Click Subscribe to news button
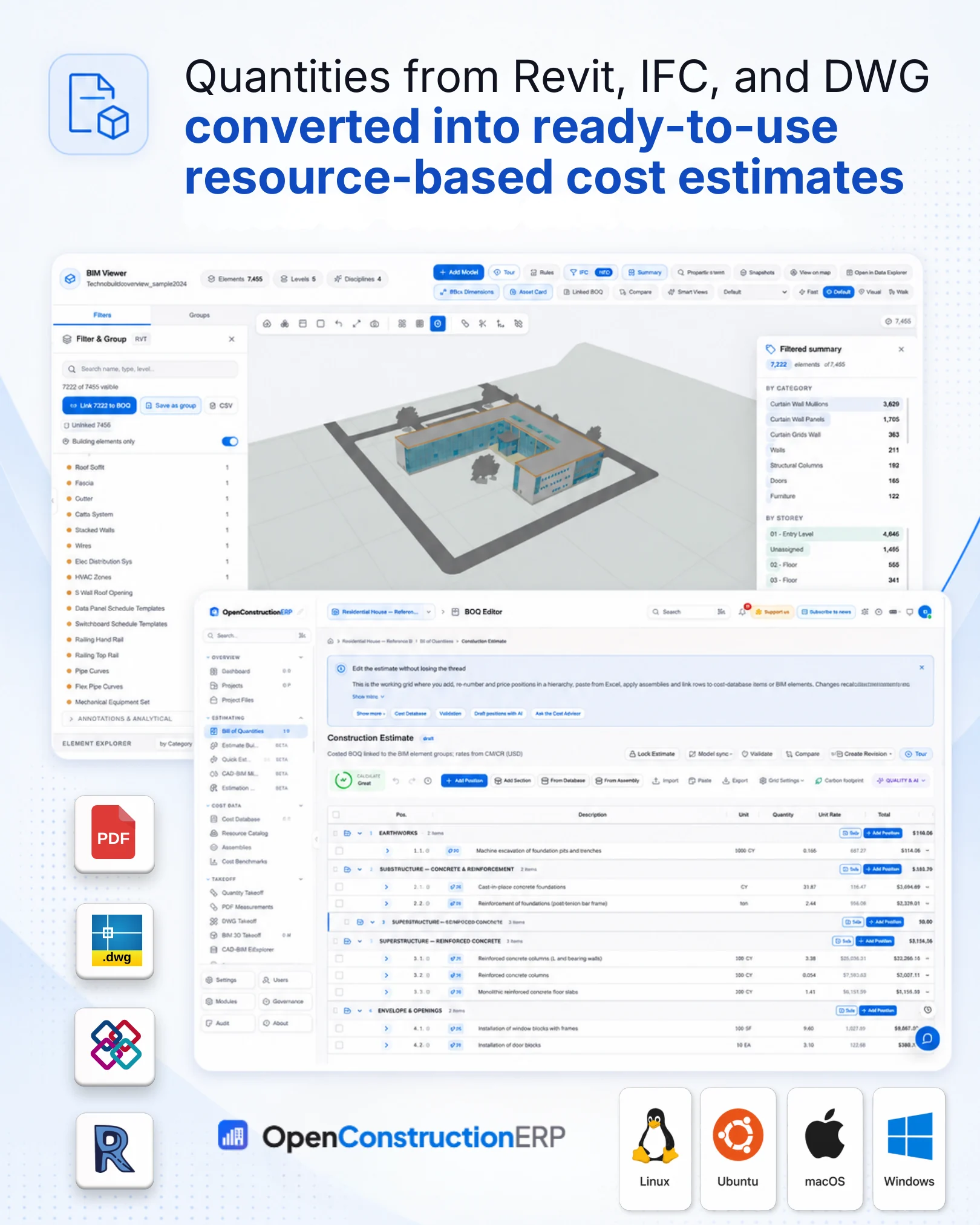The image size is (980, 1225). tap(826, 612)
